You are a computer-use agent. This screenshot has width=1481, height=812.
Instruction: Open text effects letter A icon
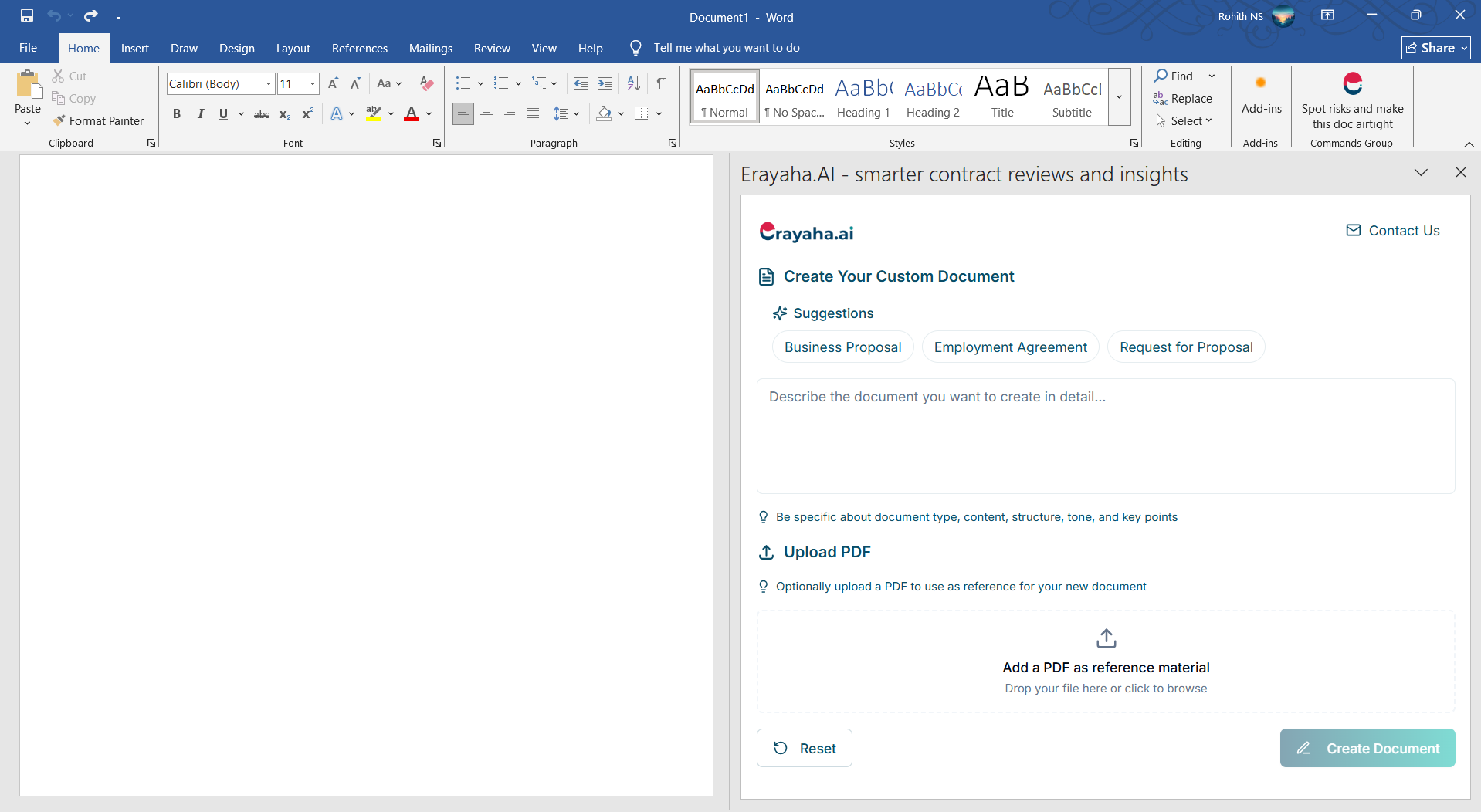pyautogui.click(x=337, y=114)
